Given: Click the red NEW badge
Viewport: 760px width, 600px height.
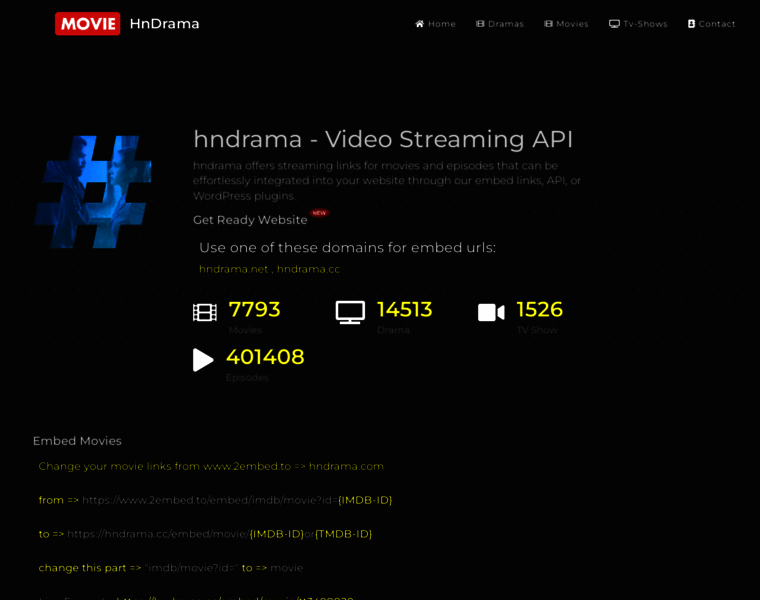Looking at the screenshot, I should 319,213.
